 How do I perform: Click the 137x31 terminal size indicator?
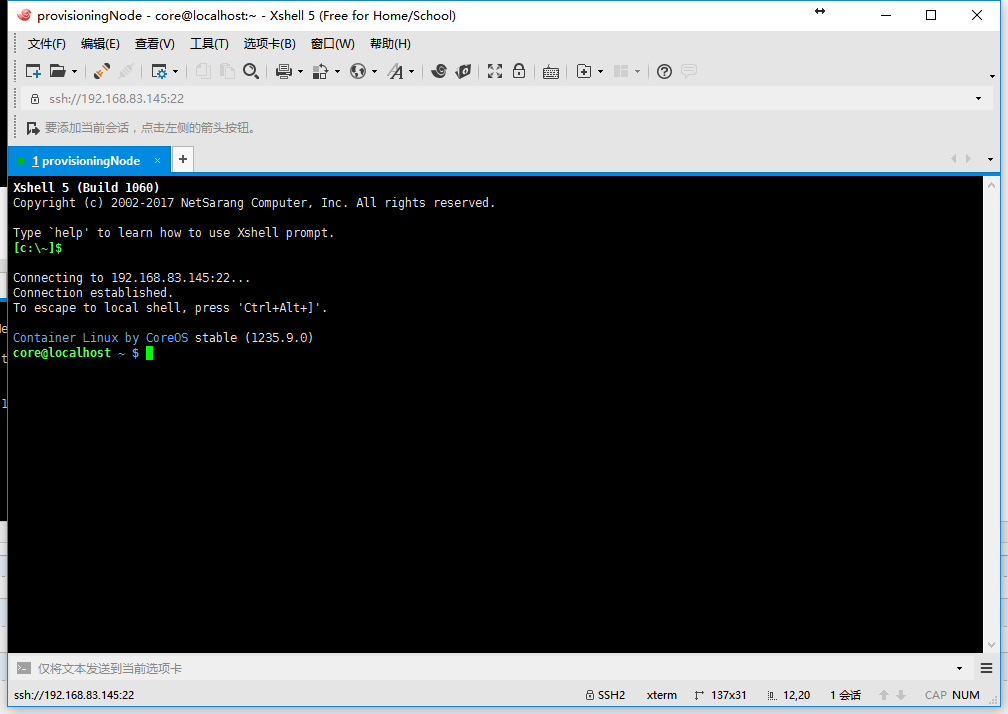point(721,695)
